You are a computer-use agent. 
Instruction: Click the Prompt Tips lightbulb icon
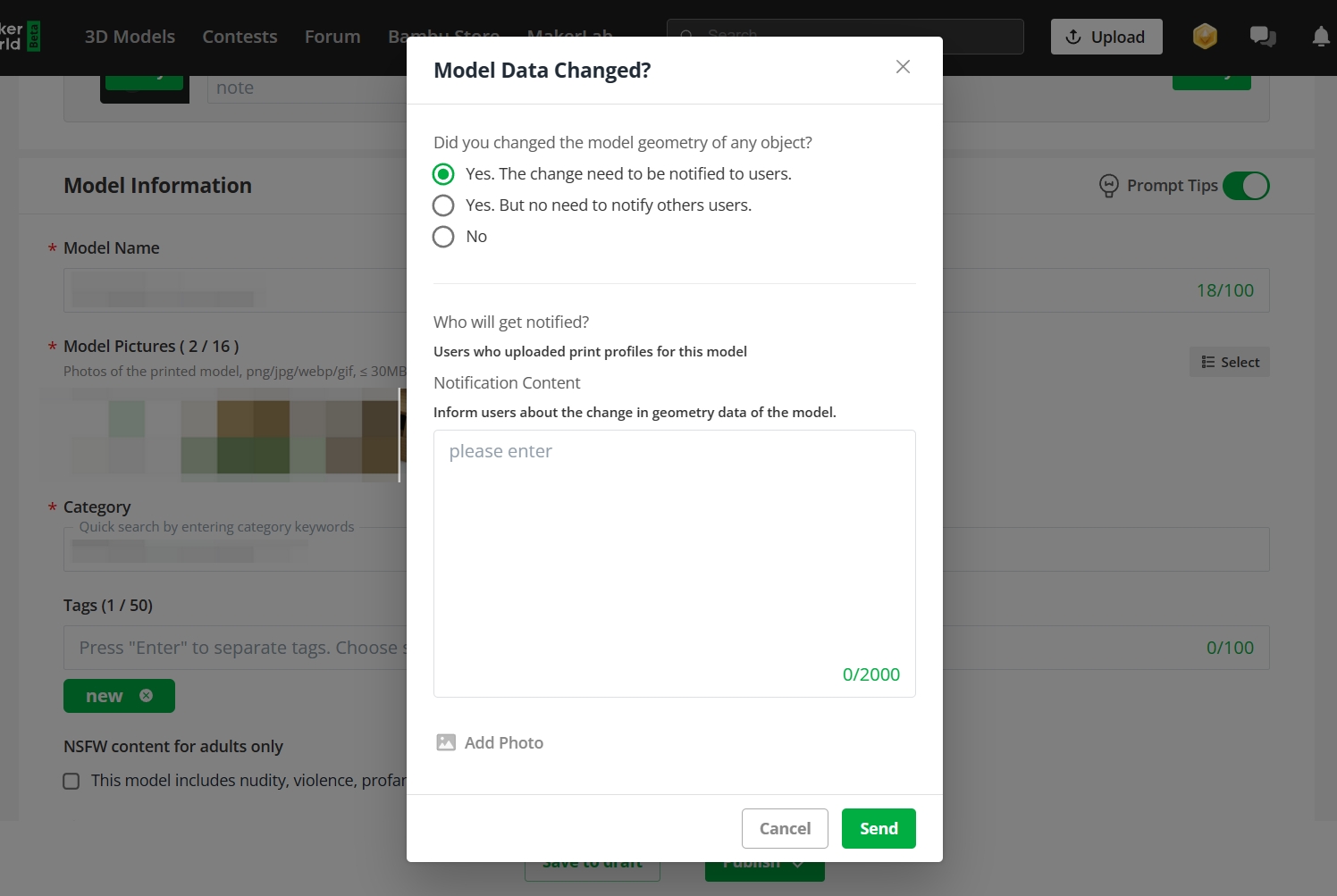pos(1109,185)
